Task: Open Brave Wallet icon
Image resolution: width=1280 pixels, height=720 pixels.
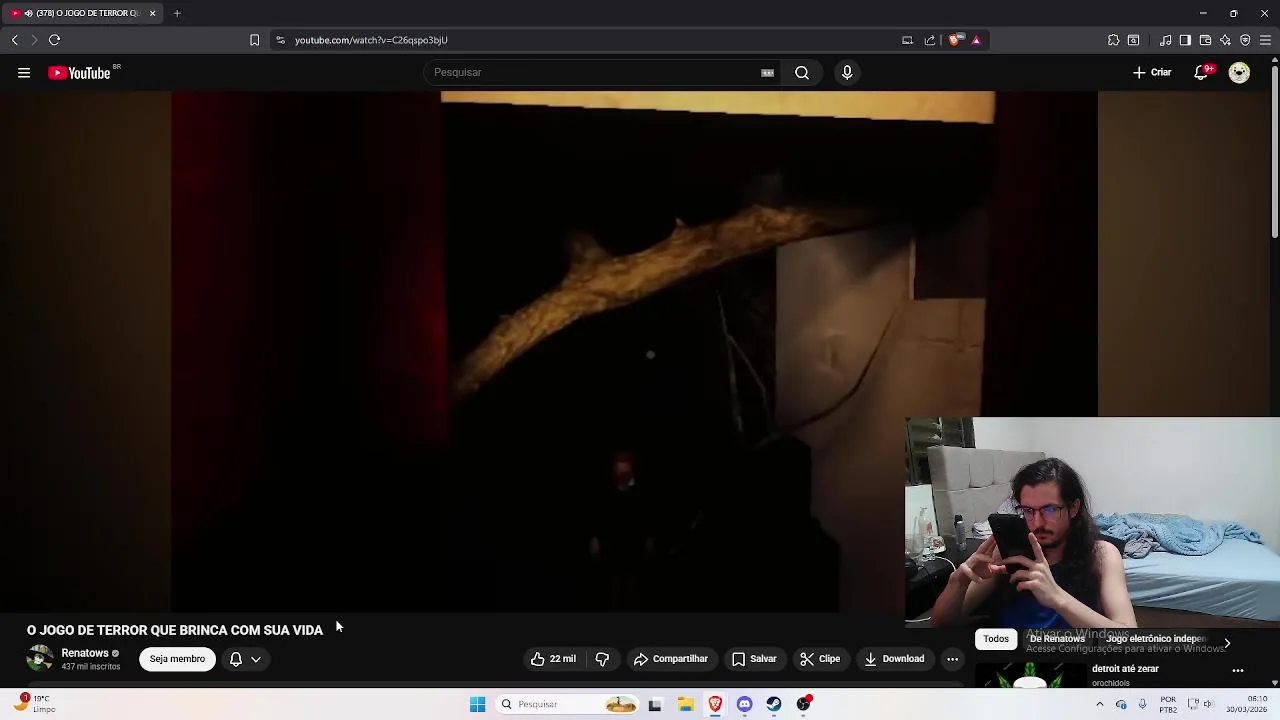Action: pyautogui.click(x=1205, y=40)
